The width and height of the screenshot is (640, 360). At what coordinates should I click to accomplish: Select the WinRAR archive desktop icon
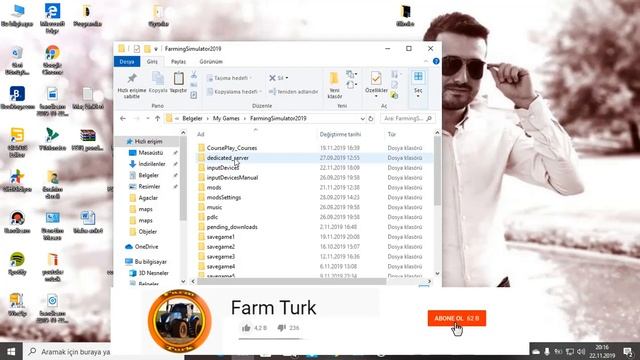click(x=87, y=140)
